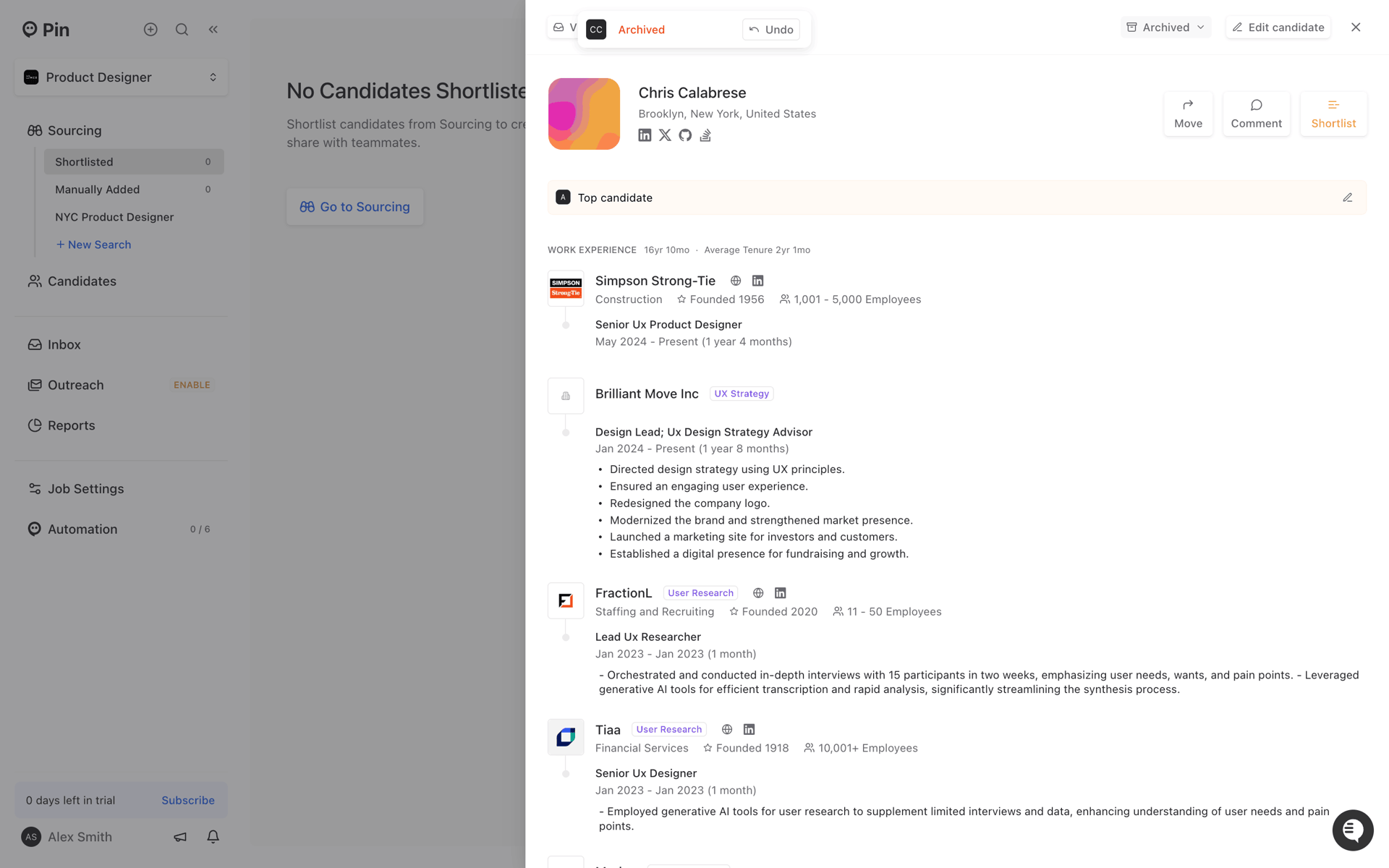
Task: Click Chris Calabrese's profile avatar
Action: coord(584,114)
